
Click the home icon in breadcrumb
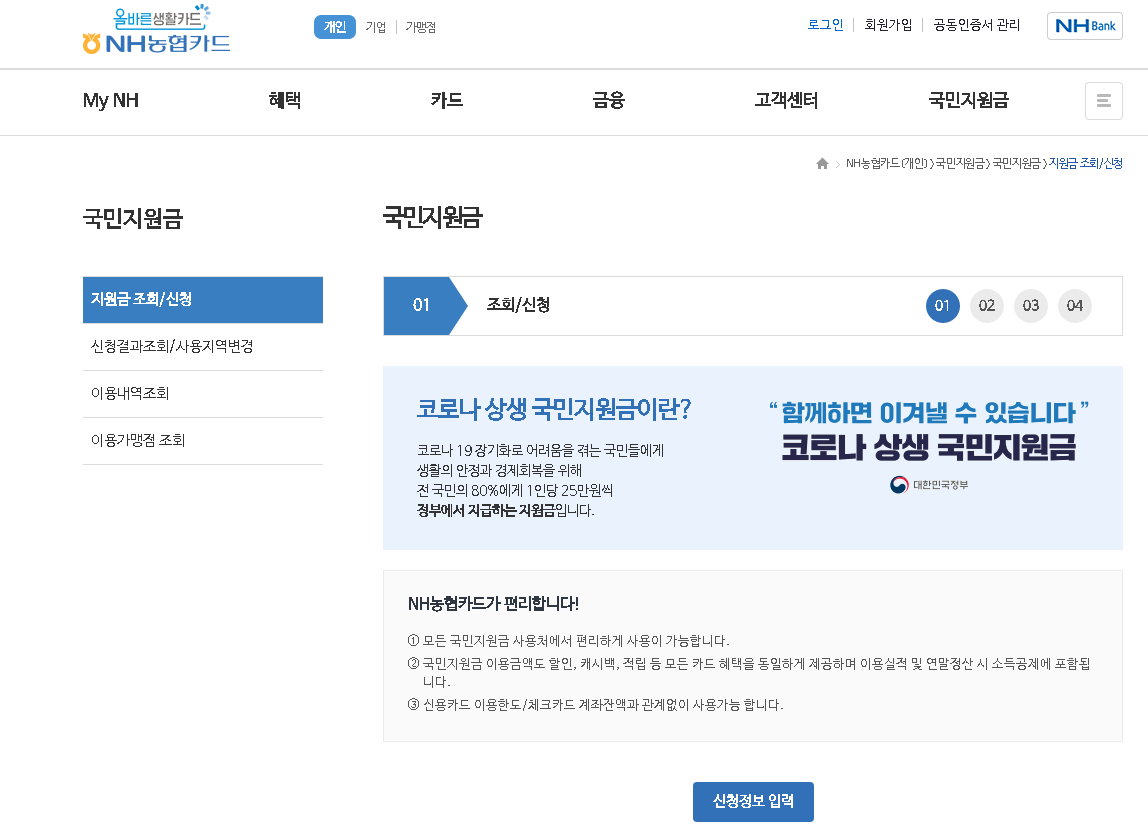coord(822,163)
